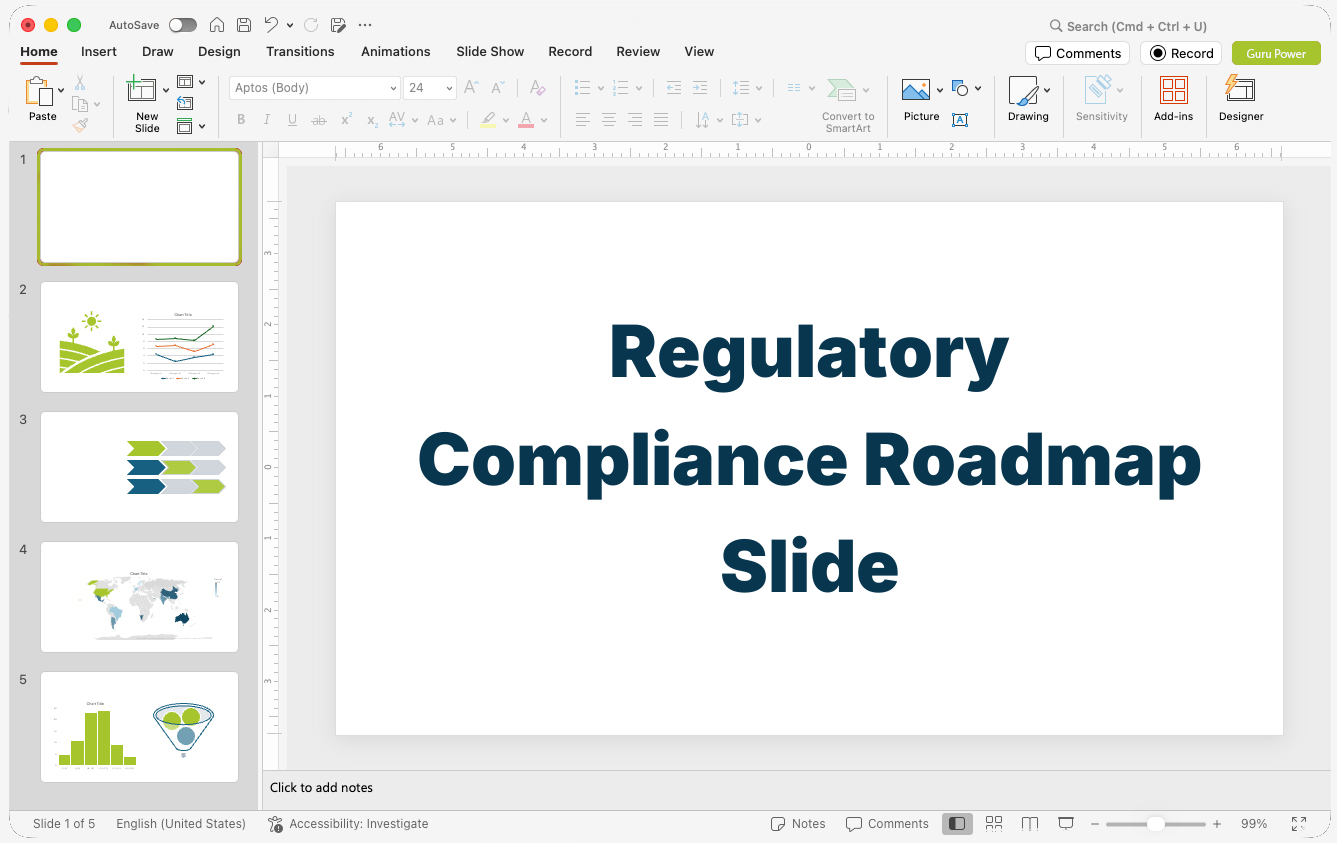Click the font color swatch
This screenshot has height=843, width=1337.
[526, 120]
